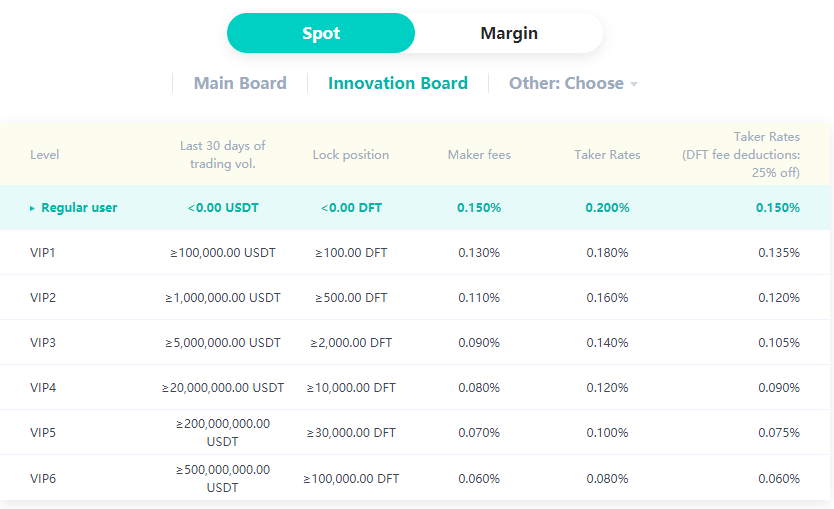Screen dimensions: 834x509
Task: Select the Regular user row
Action: (x=78, y=208)
